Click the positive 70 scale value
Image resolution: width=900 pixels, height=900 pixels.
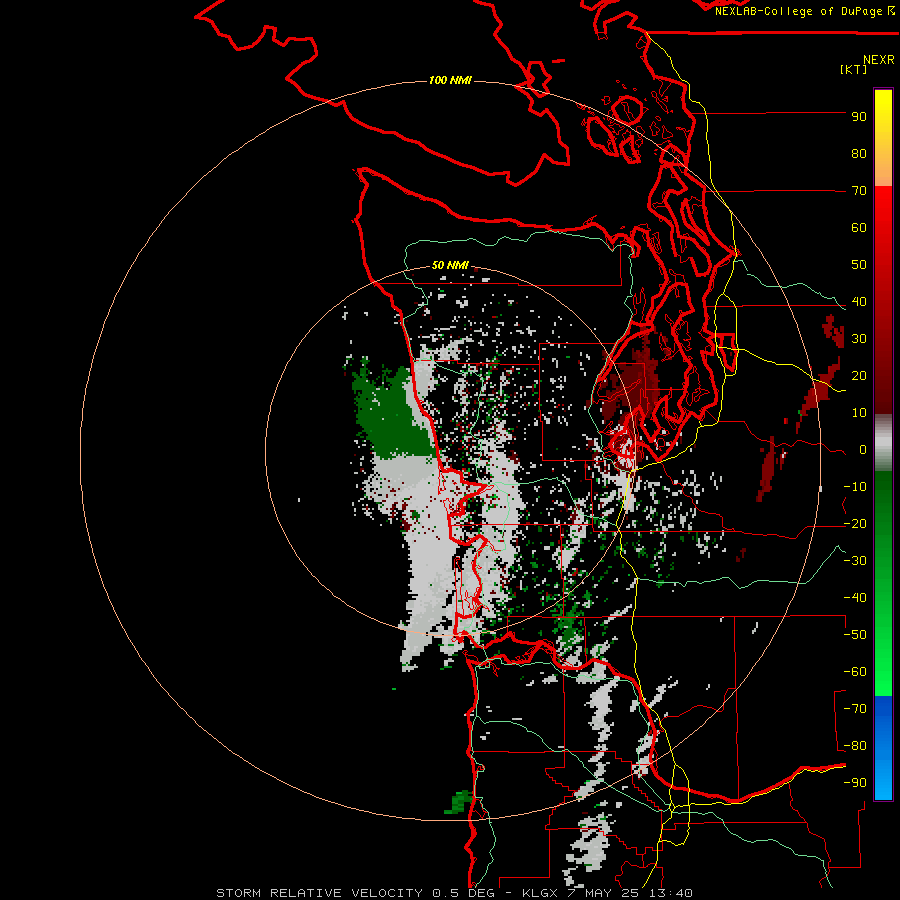pos(859,191)
